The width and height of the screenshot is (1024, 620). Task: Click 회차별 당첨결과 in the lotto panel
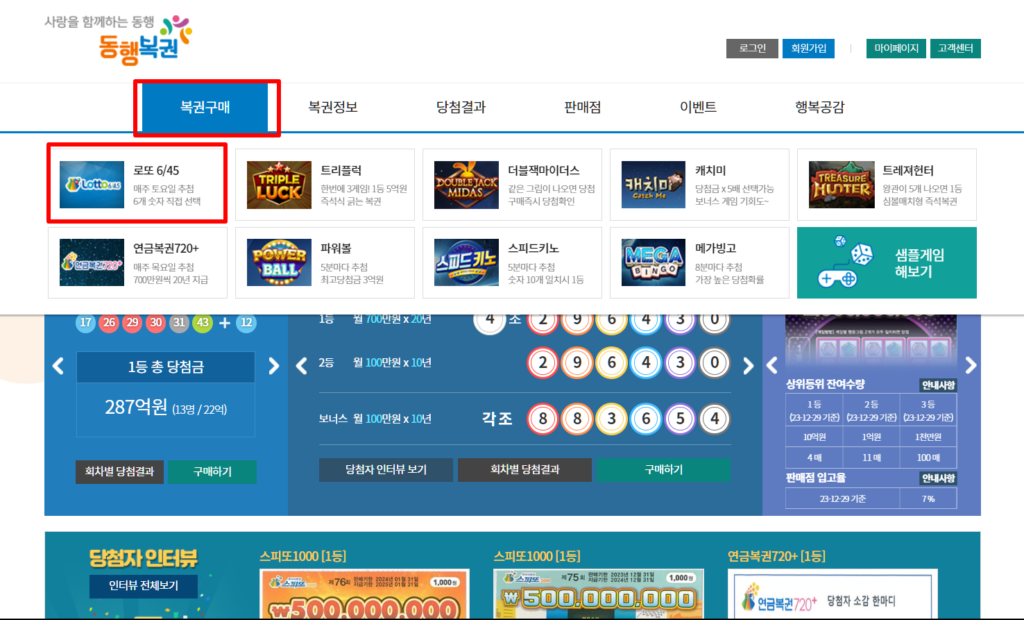[x=120, y=472]
